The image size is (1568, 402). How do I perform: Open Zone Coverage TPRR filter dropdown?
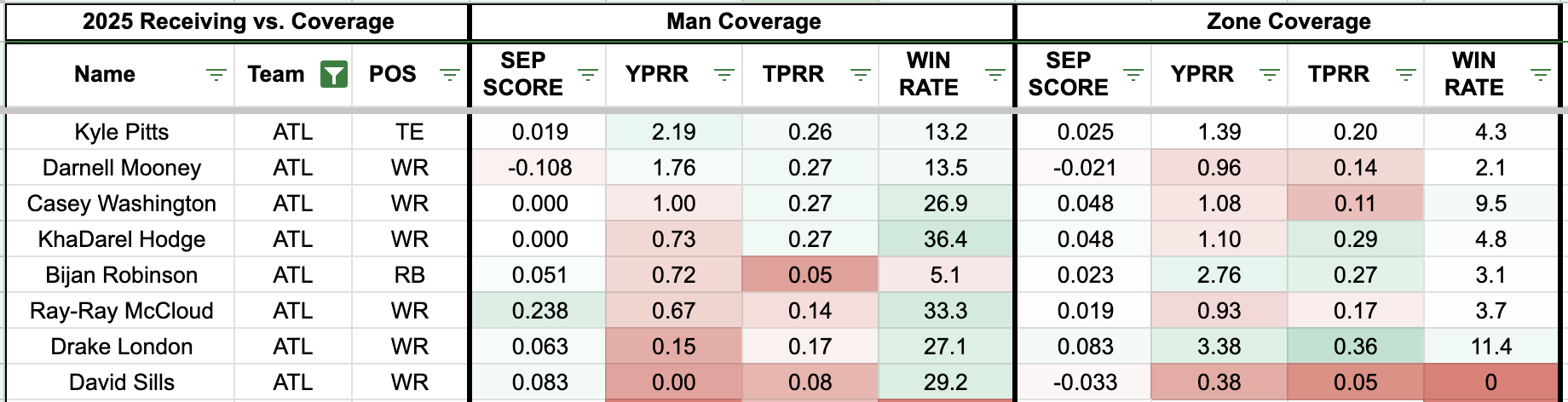click(x=1405, y=75)
